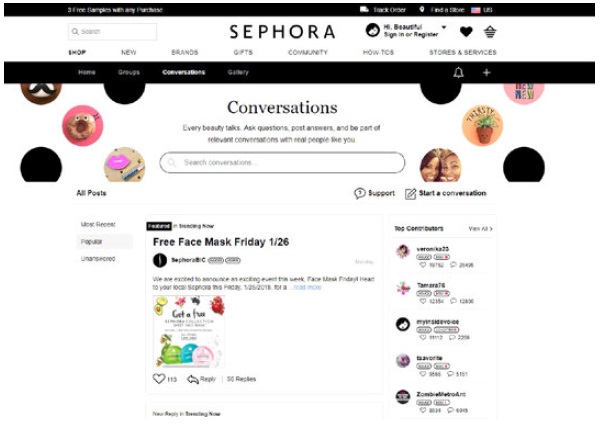Like the Free Face Mask Friday post
The image size is (602, 433).
coord(159,379)
